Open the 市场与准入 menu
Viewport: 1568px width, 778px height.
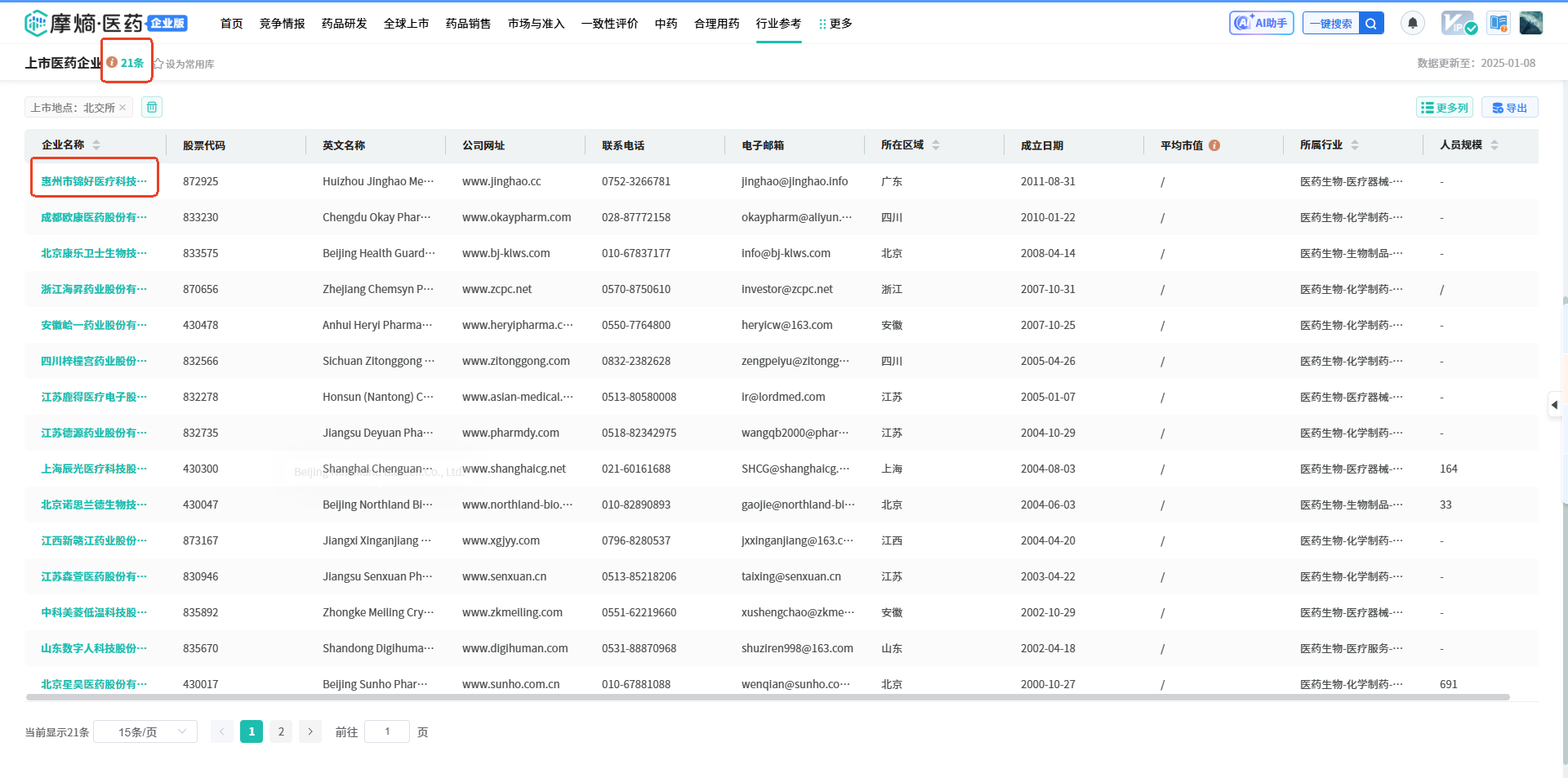click(536, 24)
